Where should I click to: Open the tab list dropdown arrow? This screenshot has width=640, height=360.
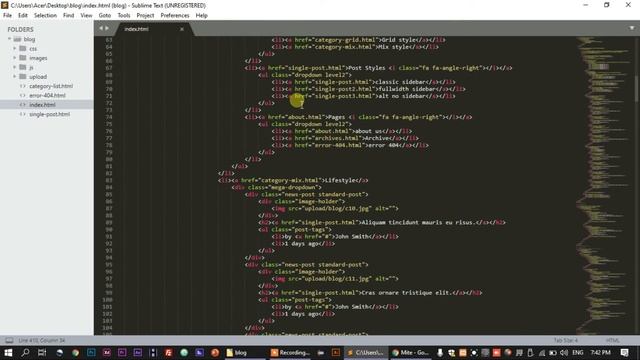coord(631,28)
